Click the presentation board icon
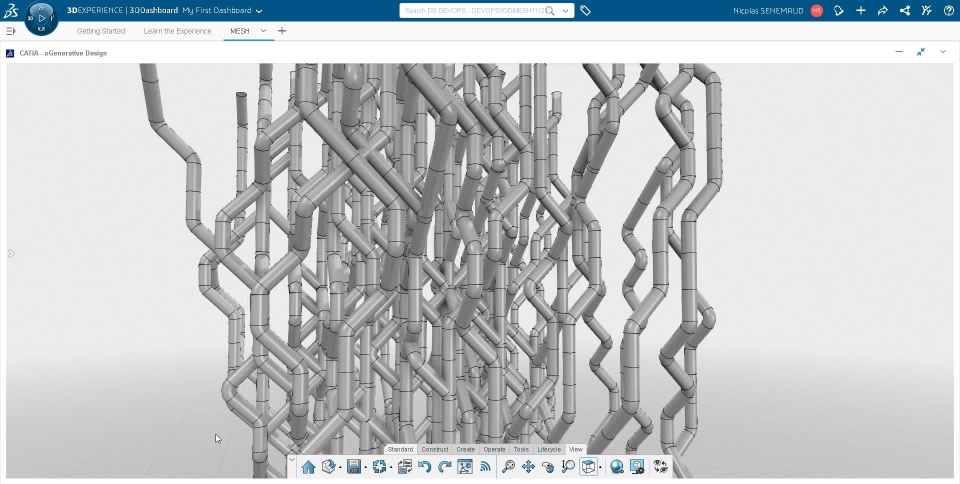The width and height of the screenshot is (960, 484). [465, 467]
